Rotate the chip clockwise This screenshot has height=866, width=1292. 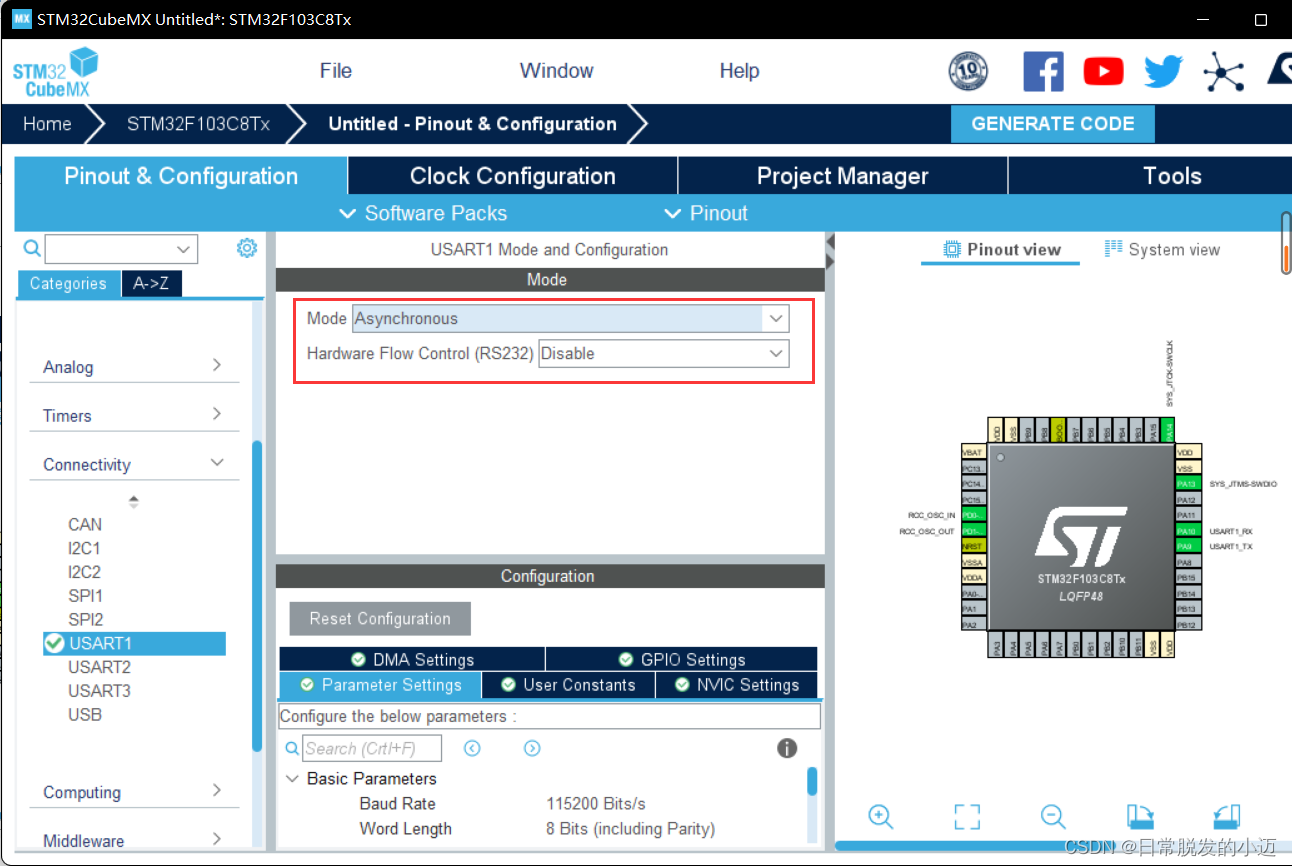pos(1140,816)
